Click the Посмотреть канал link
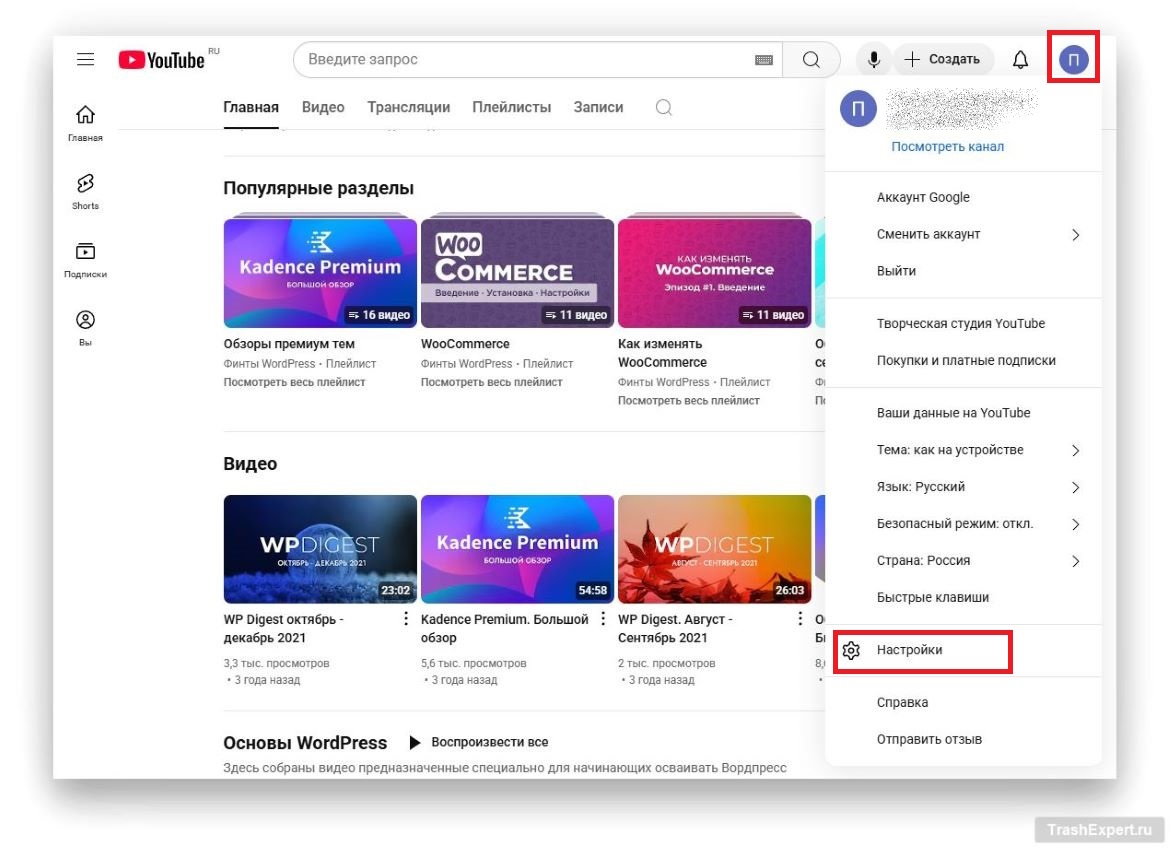Viewport: 1170px width, 848px height. click(x=948, y=146)
